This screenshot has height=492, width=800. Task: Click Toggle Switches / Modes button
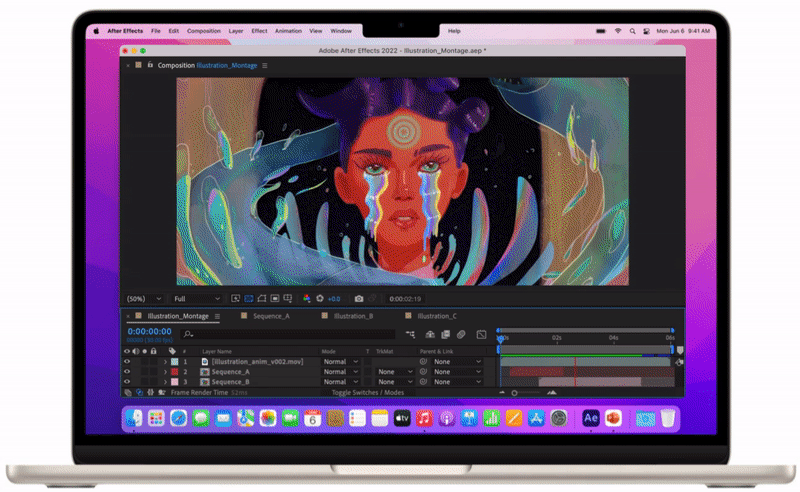pyautogui.click(x=367, y=392)
